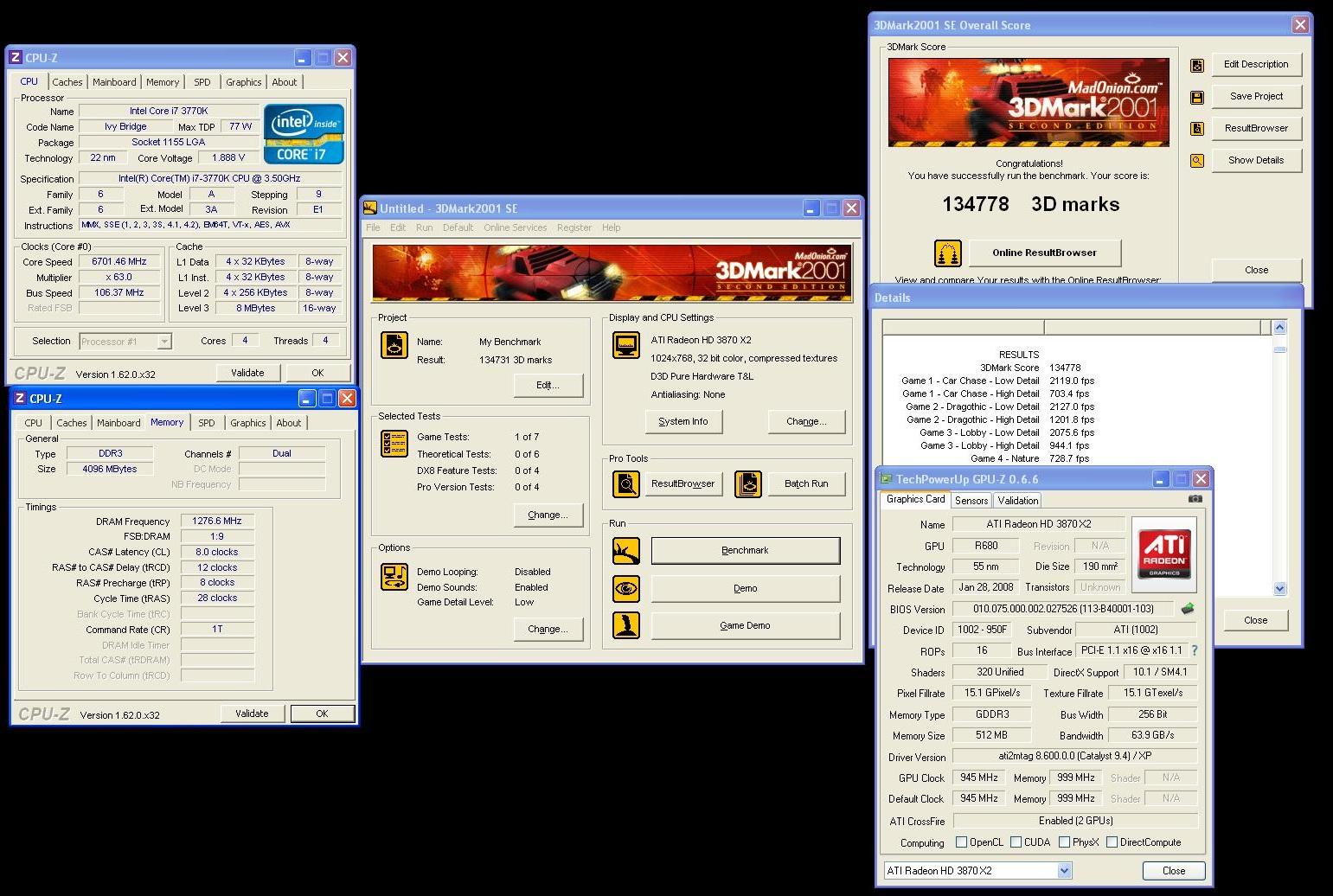
Task: Click 'ATI Radeon HD 3870 X2' display settings text
Action: [x=702, y=340]
